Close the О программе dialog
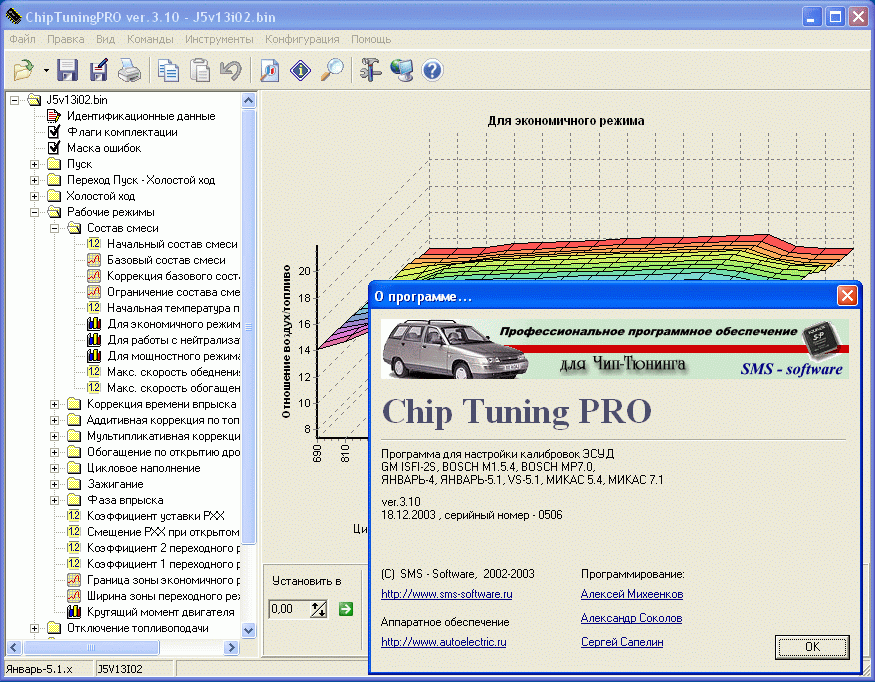Screen dimensions: 875x682 tap(847, 295)
